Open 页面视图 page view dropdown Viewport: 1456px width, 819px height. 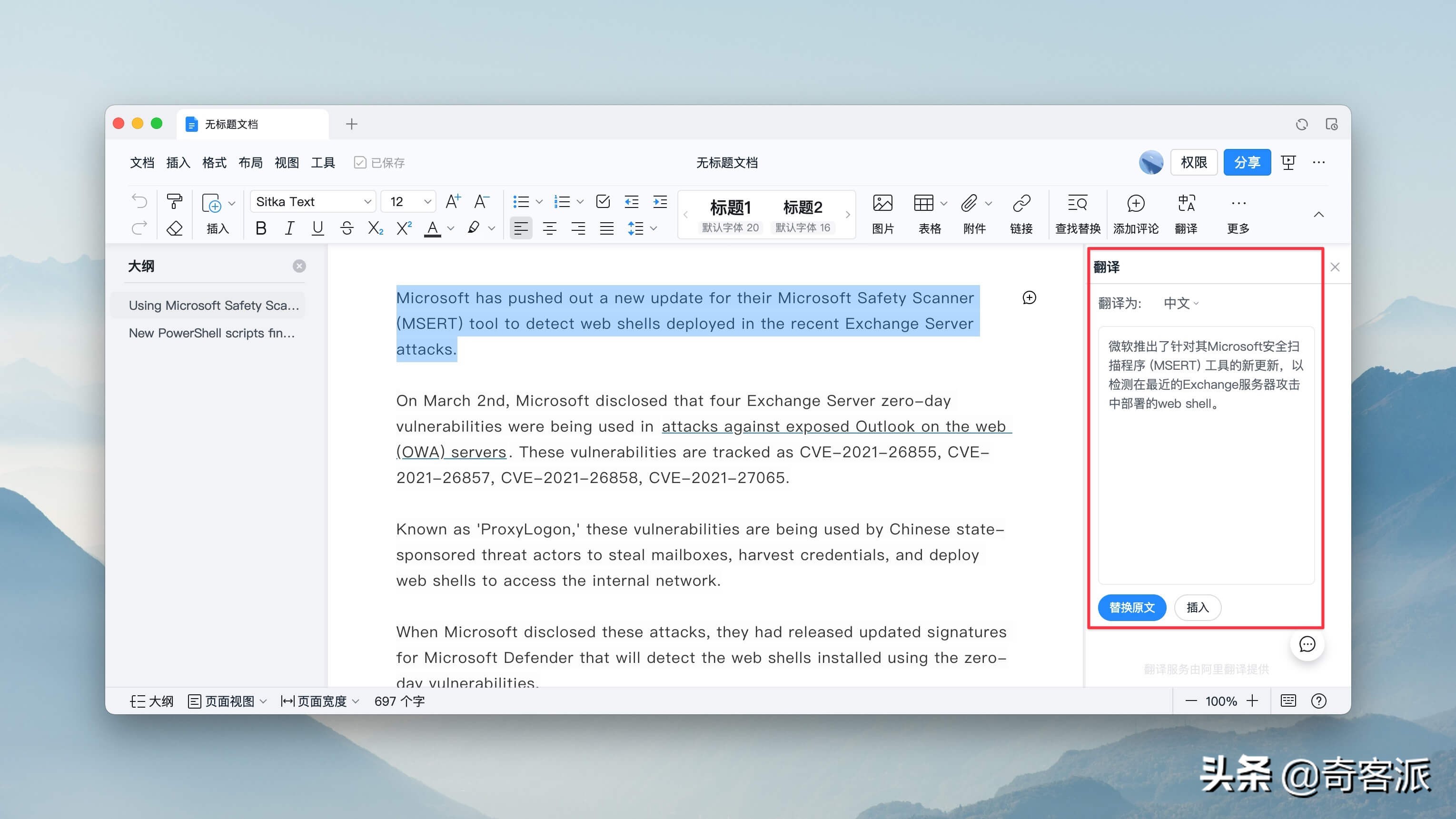point(227,701)
